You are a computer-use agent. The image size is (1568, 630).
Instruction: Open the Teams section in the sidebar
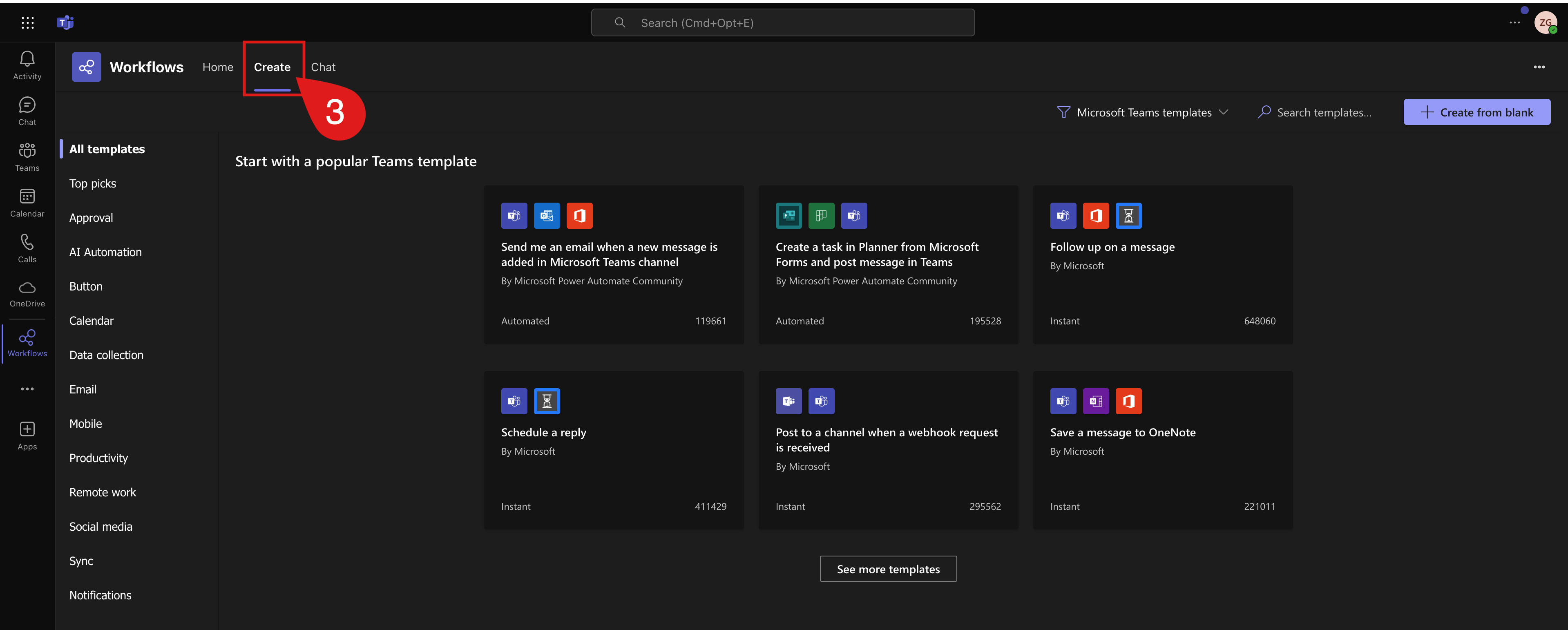pos(27,156)
